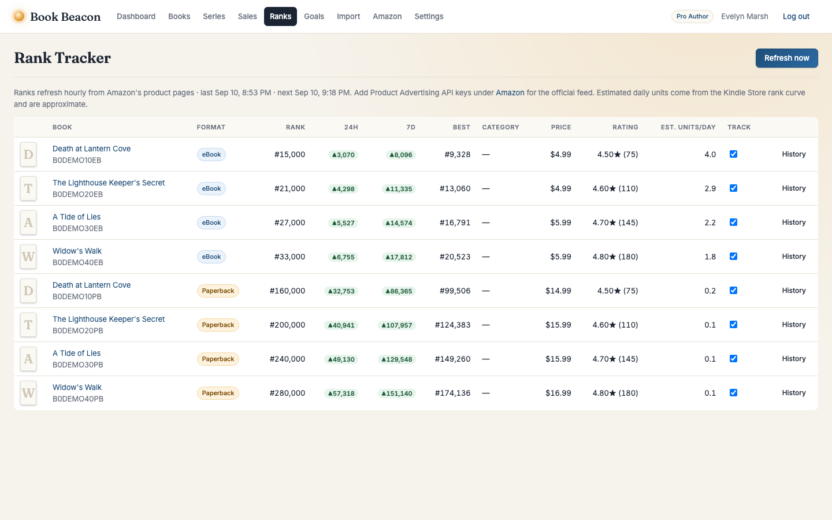Open the Import nav item
Image resolution: width=832 pixels, height=520 pixels.
pyautogui.click(x=348, y=16)
